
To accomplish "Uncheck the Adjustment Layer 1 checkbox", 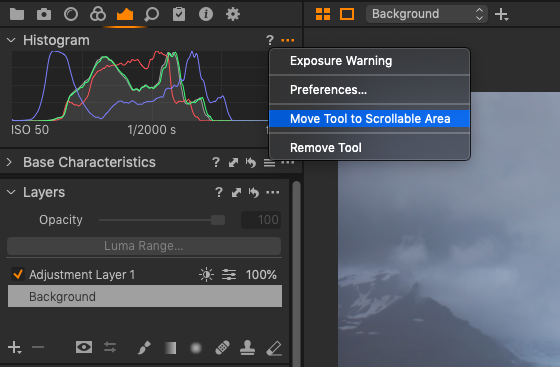I will (x=18, y=274).
